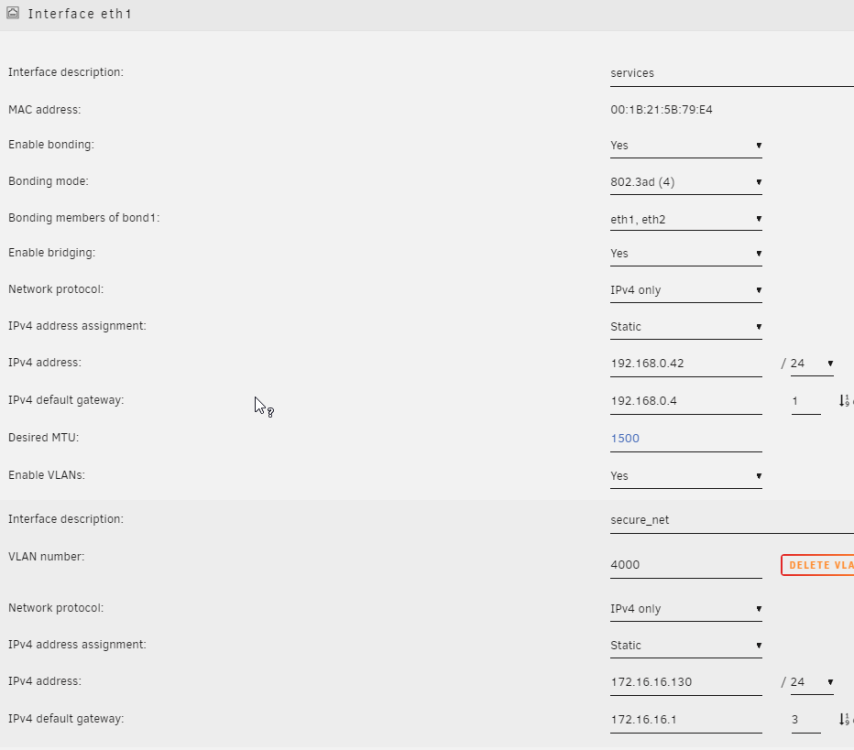Screen dimensions: 854x750
Task: Click the VLAN number field 4000
Action: tap(686, 565)
